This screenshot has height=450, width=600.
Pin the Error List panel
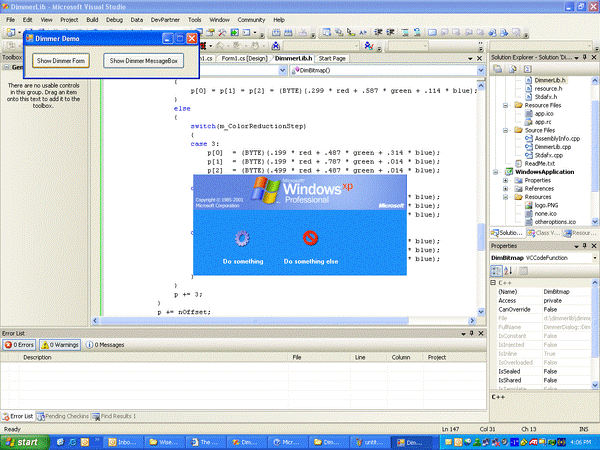tap(472, 333)
